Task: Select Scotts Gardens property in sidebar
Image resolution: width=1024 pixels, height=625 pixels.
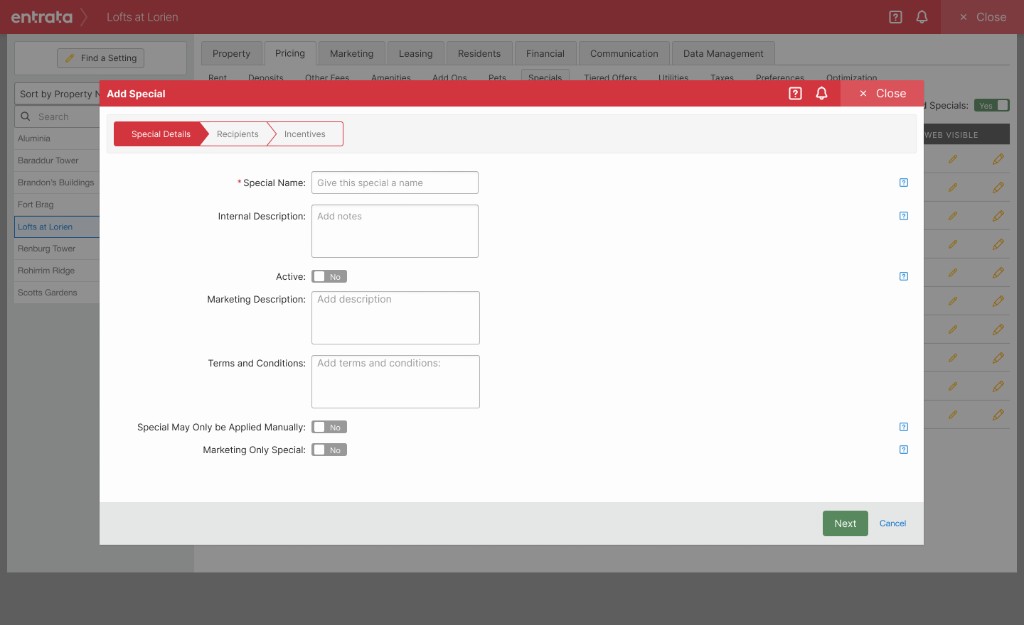Action: coord(57,293)
